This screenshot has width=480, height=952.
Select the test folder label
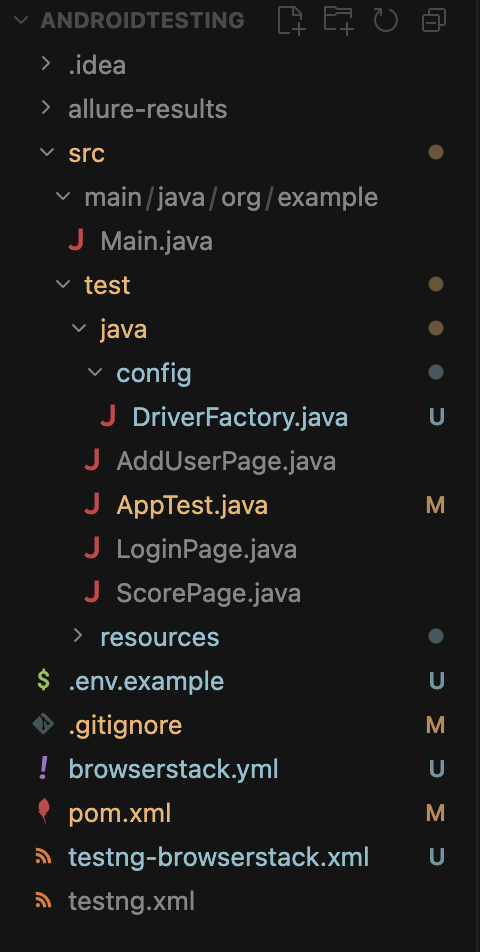pyautogui.click(x=107, y=285)
